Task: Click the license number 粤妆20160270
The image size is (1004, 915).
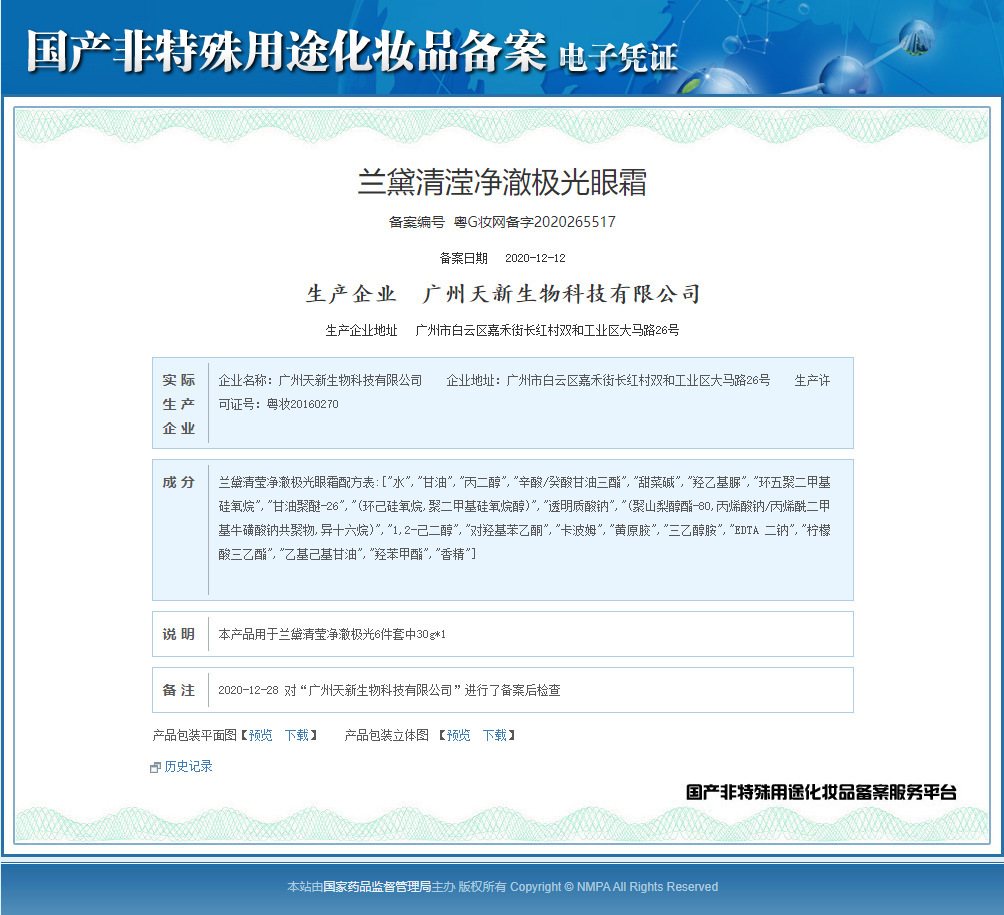Action: click(x=303, y=404)
